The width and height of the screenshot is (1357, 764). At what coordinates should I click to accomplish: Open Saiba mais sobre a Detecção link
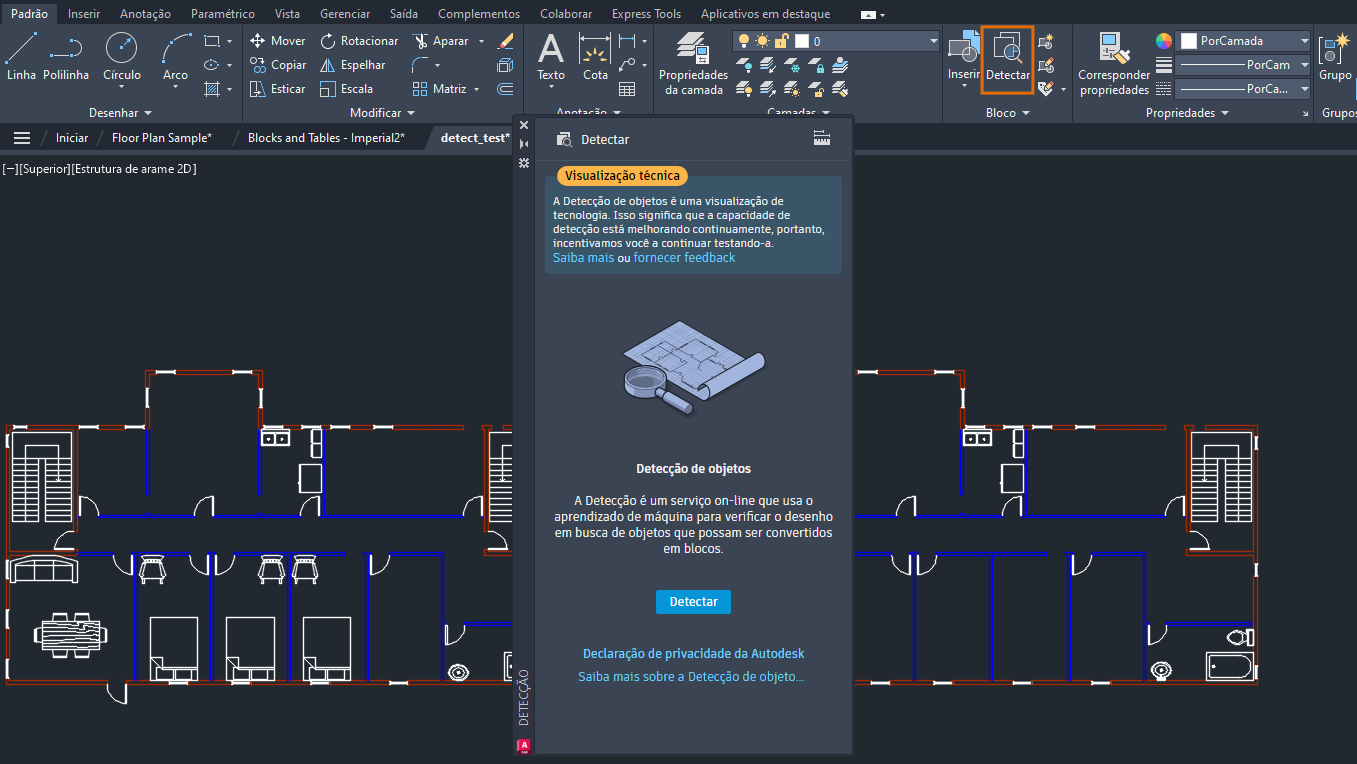691,677
